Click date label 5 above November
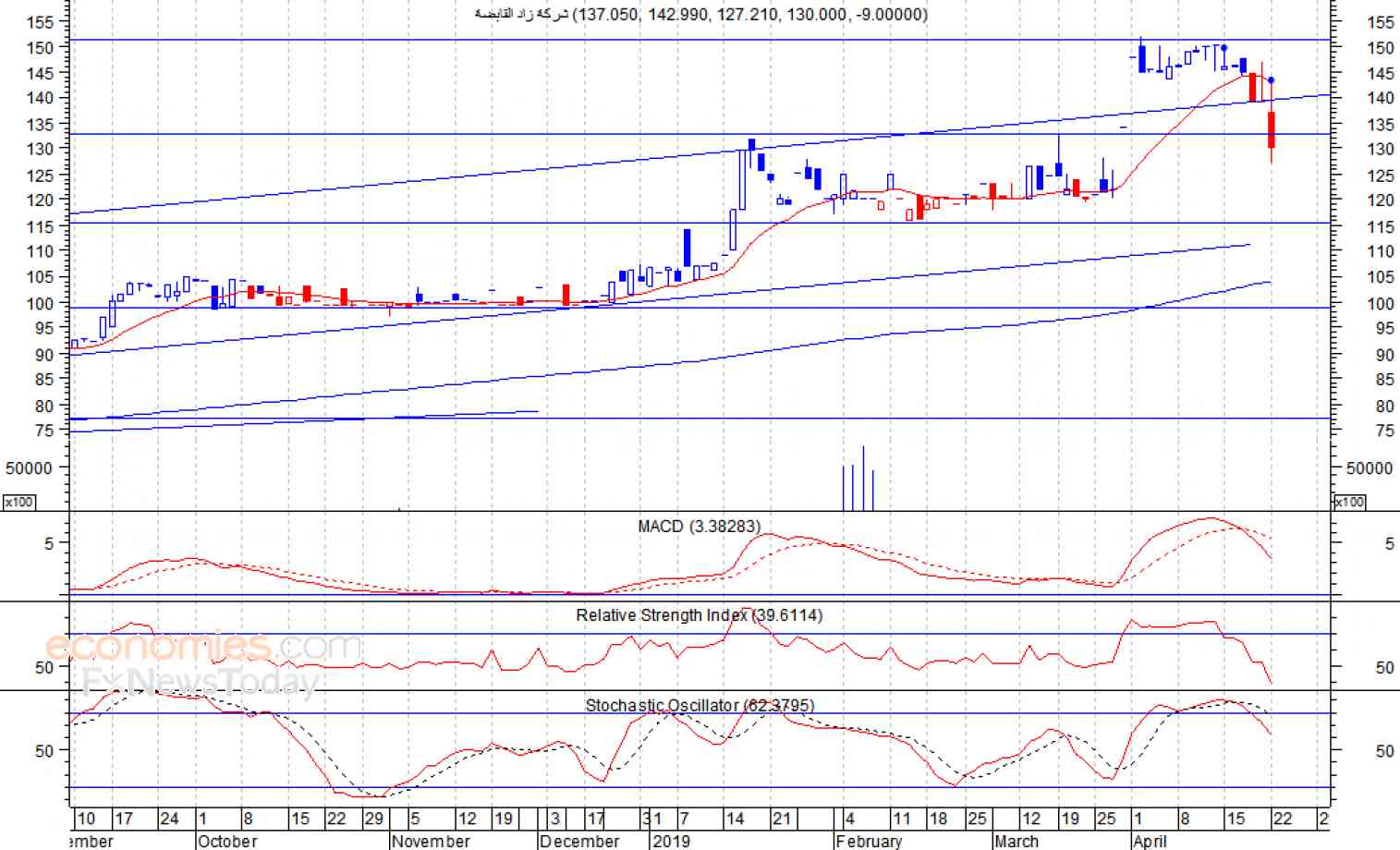 pyautogui.click(x=415, y=819)
